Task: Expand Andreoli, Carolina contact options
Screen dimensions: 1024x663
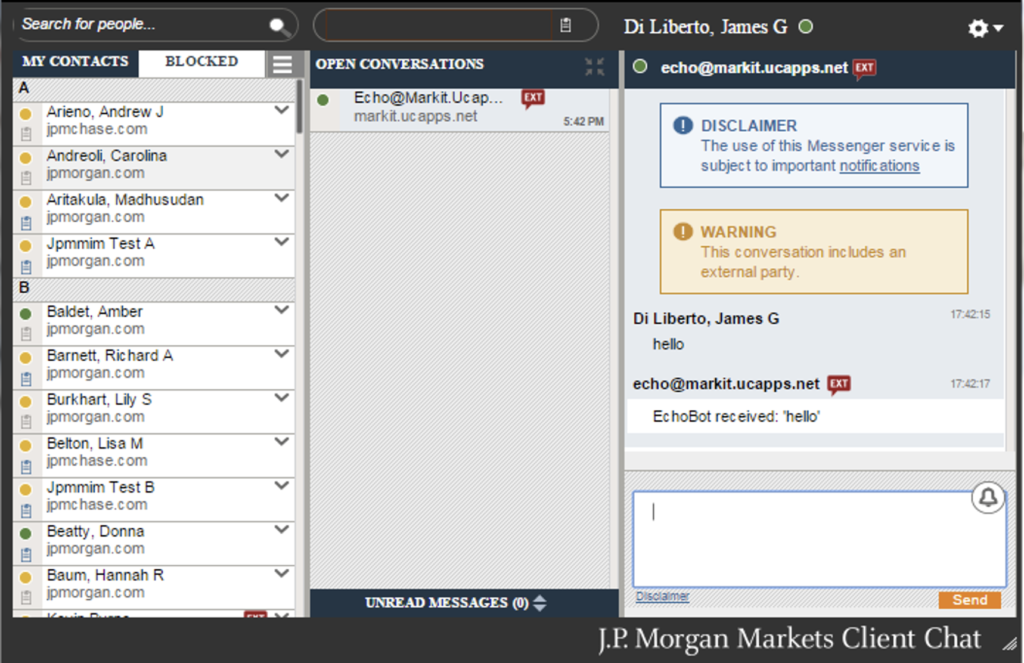Action: 281,154
